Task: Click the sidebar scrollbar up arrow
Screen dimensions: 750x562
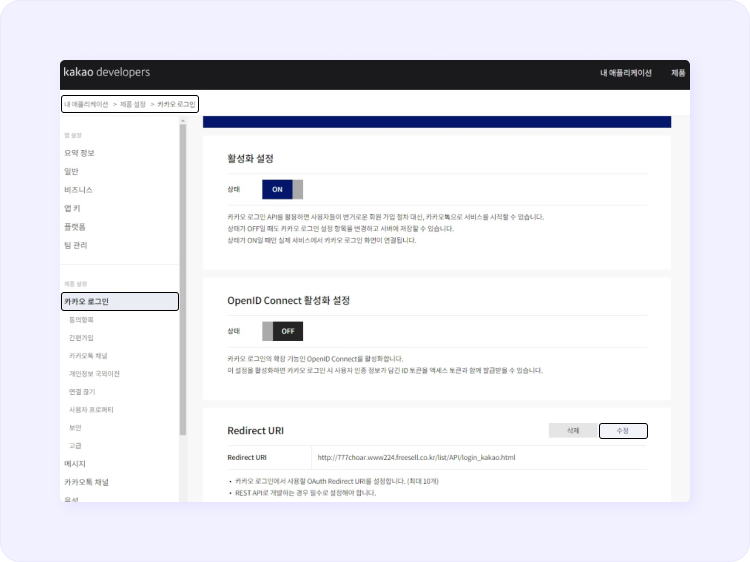Action: [x=183, y=121]
